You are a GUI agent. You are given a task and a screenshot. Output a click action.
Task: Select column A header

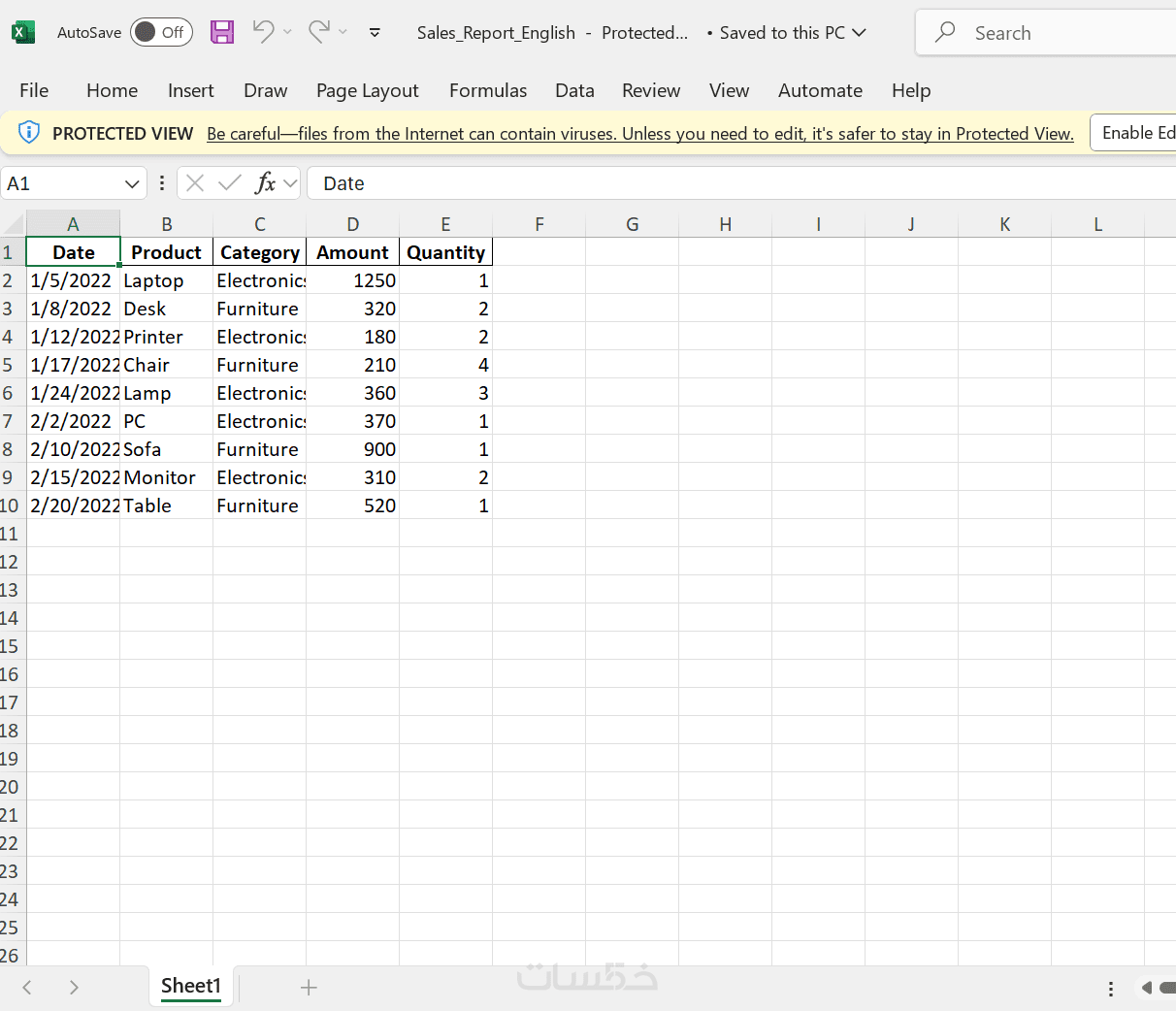pyautogui.click(x=73, y=224)
